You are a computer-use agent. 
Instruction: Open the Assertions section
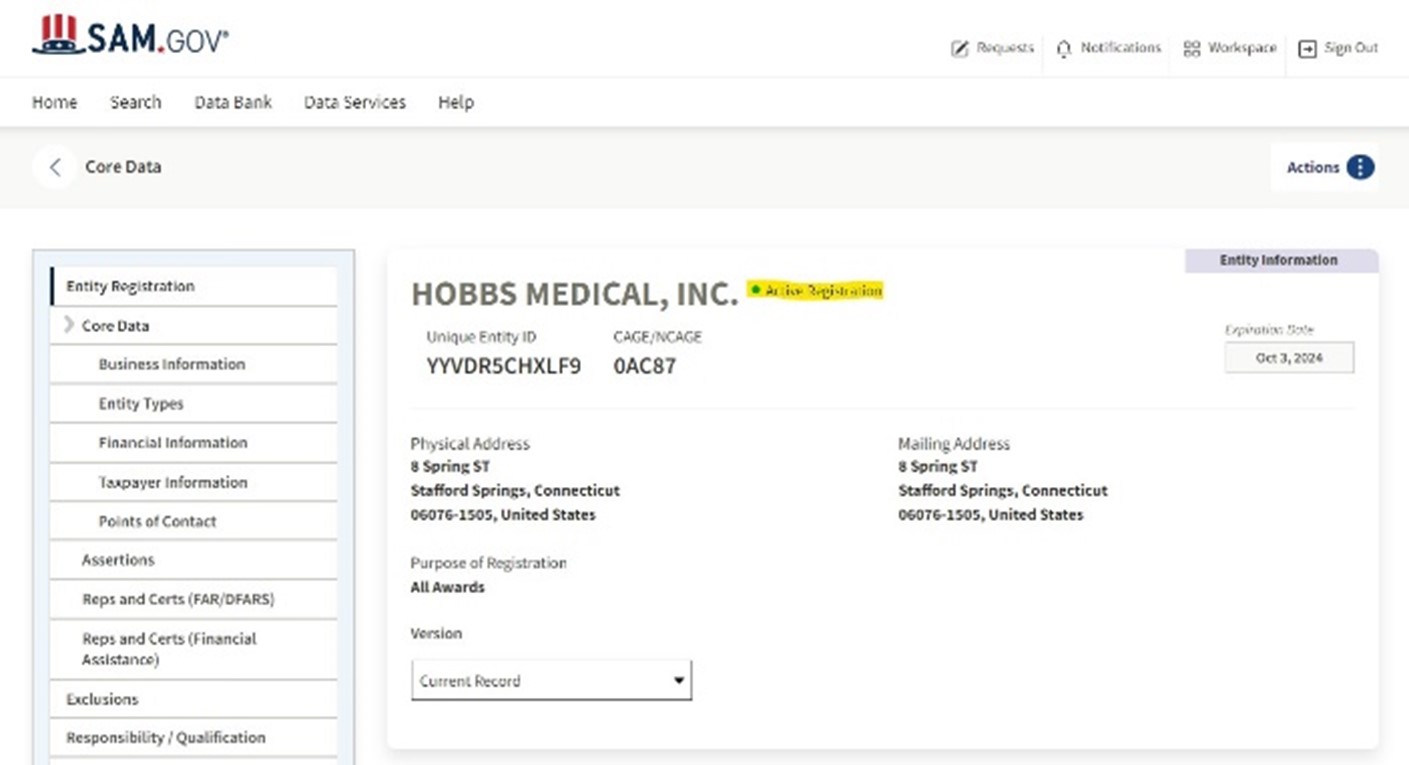[194, 560]
